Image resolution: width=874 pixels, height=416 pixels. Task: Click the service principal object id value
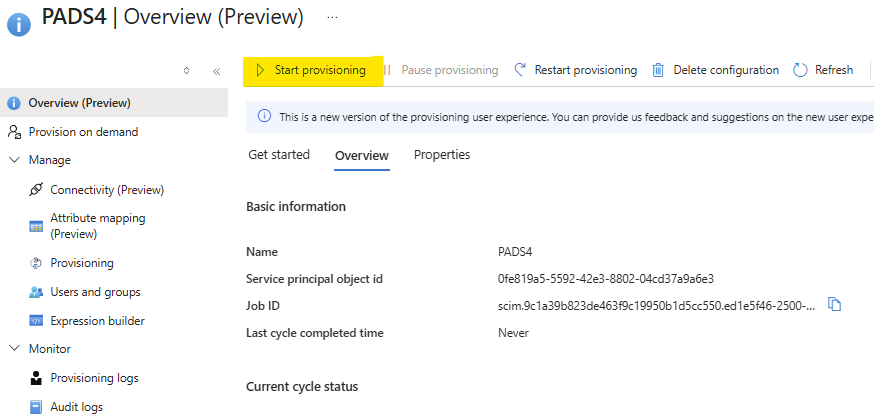click(x=606, y=279)
